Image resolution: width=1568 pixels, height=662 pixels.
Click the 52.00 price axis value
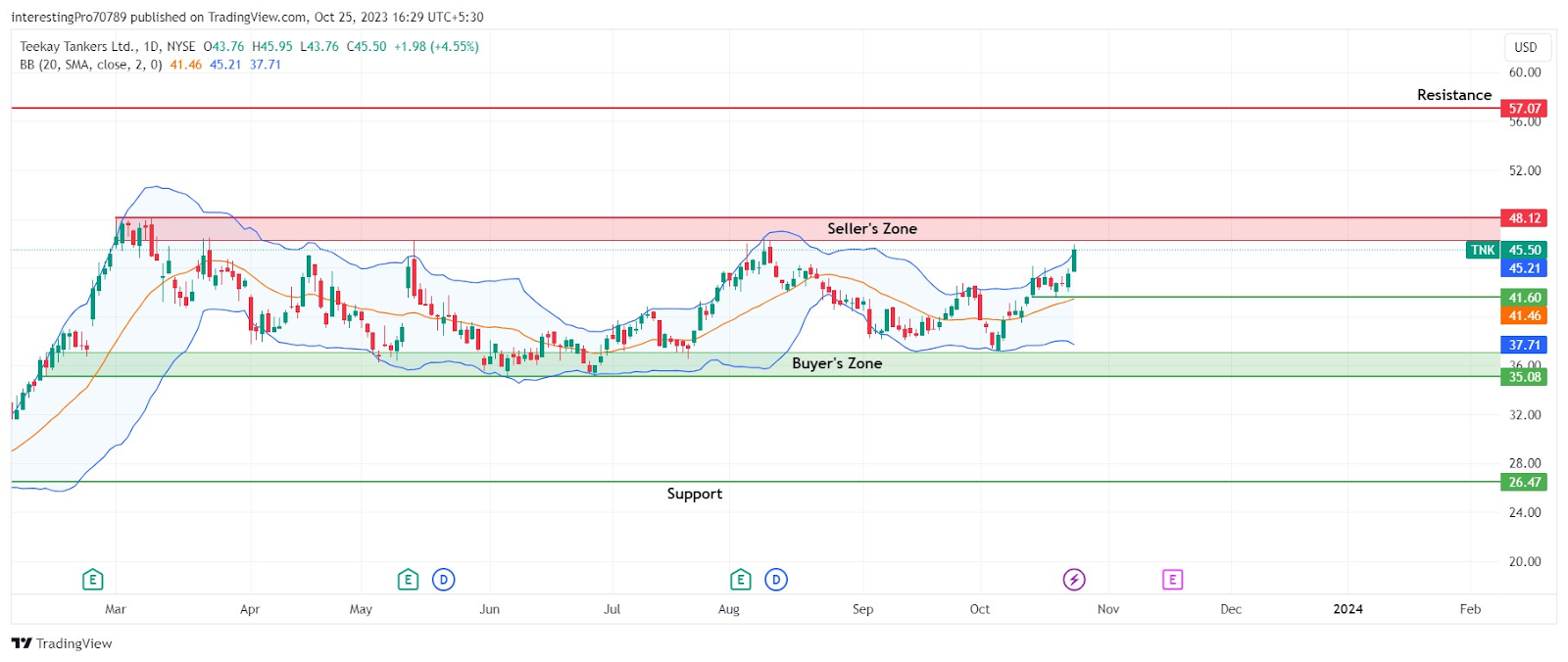coord(1525,170)
